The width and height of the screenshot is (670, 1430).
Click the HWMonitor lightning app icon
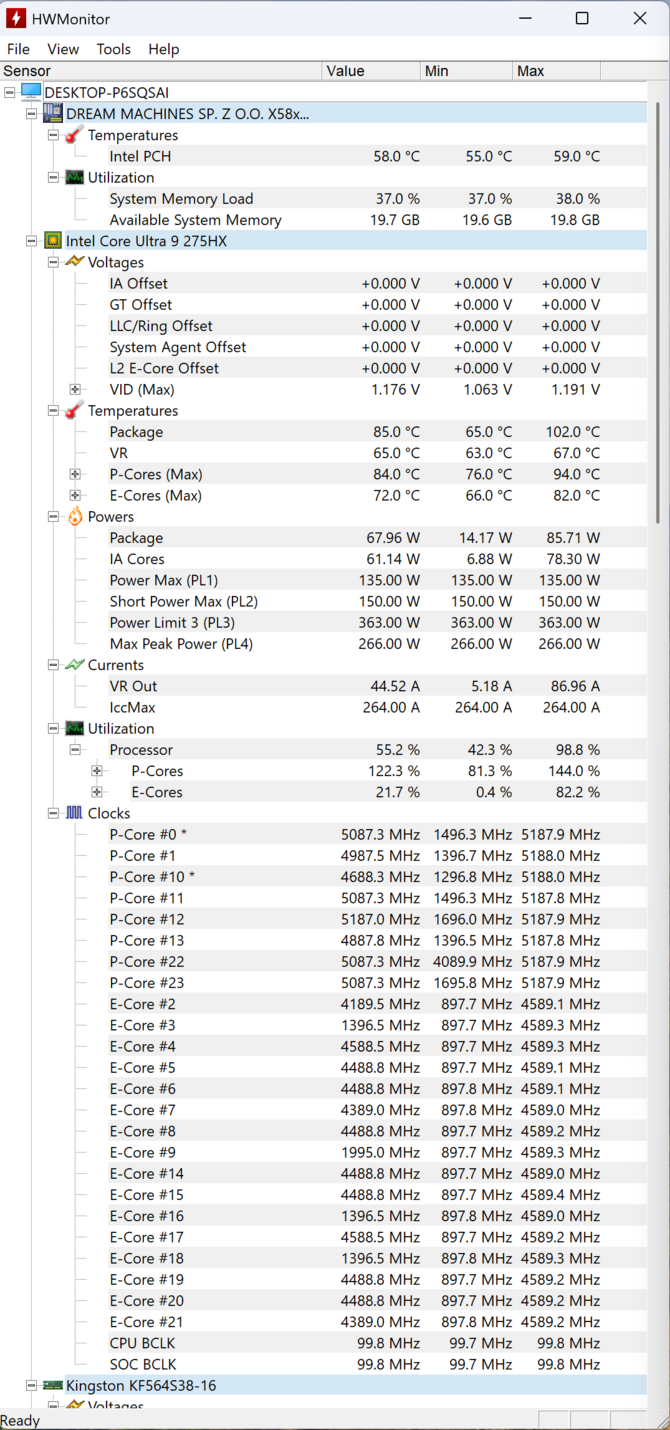point(15,18)
